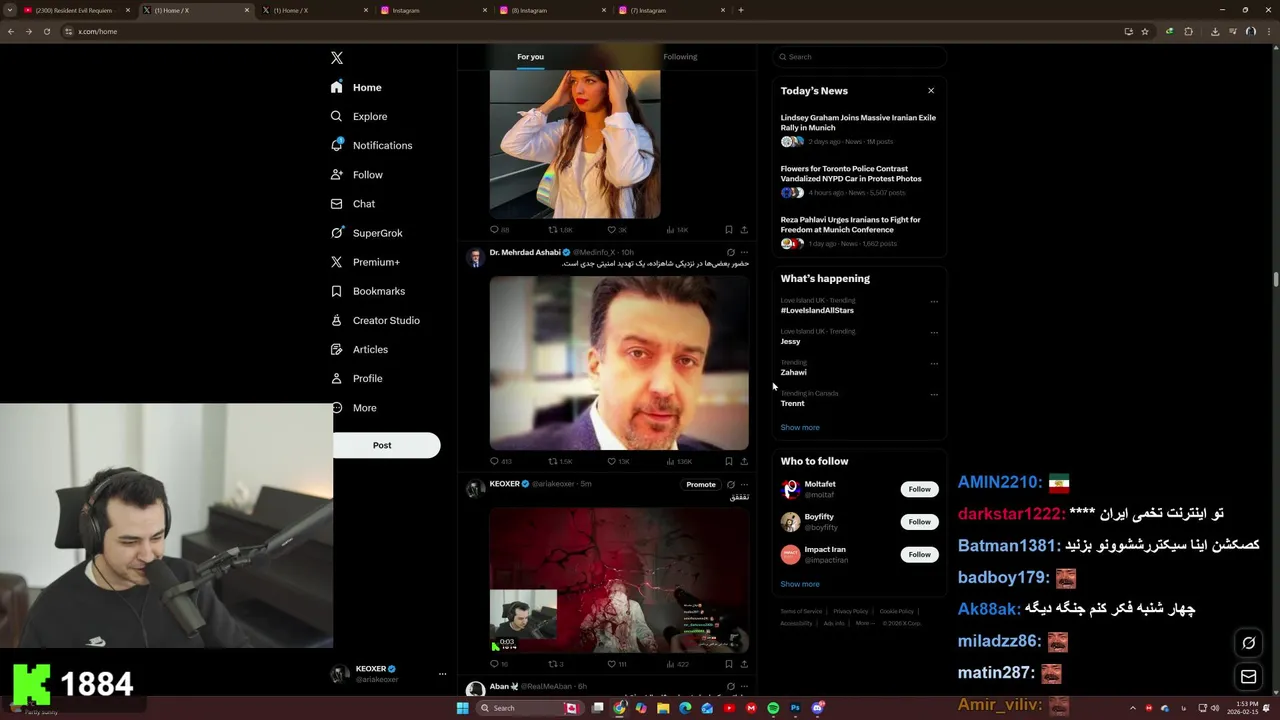
Task: Open KEOXER account switcher menu
Action: 390,674
